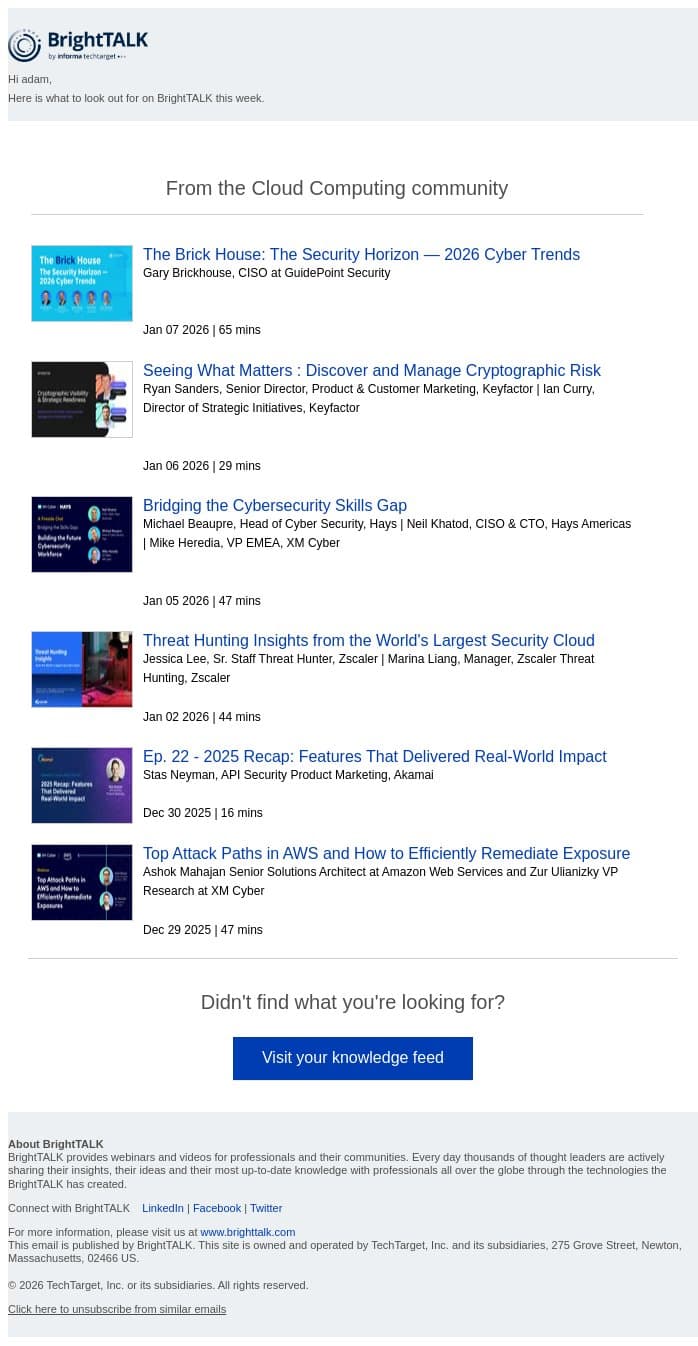
Task: Click the Building the Future Cybersecurity Workforce thumbnail
Action: coord(82,534)
